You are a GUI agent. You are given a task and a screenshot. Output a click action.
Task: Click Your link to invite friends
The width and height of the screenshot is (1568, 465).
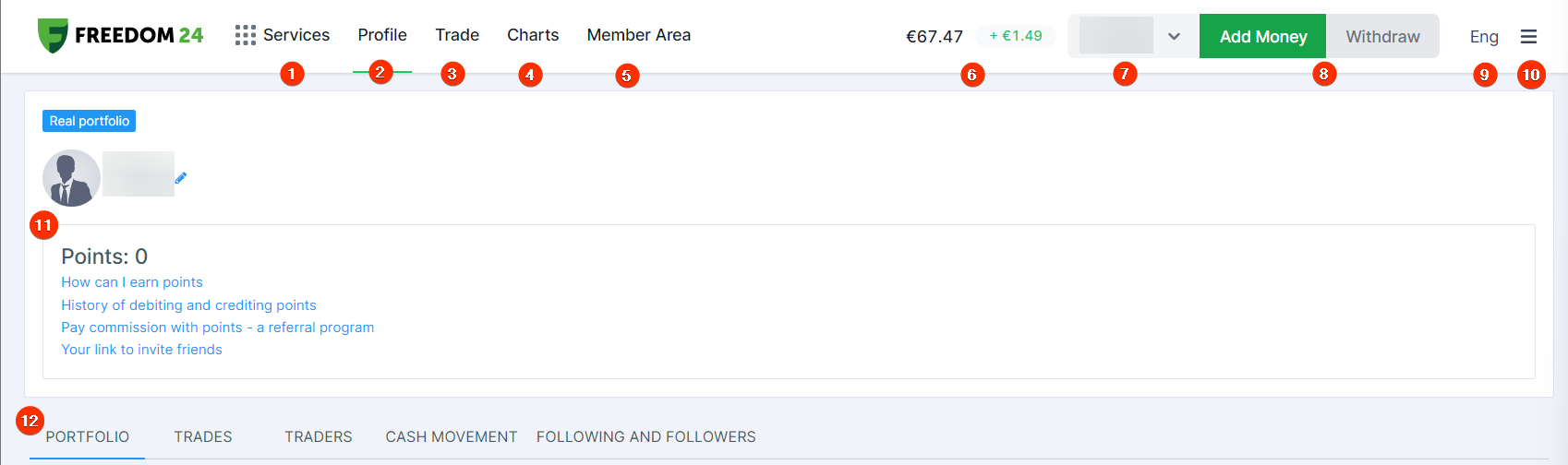(141, 350)
